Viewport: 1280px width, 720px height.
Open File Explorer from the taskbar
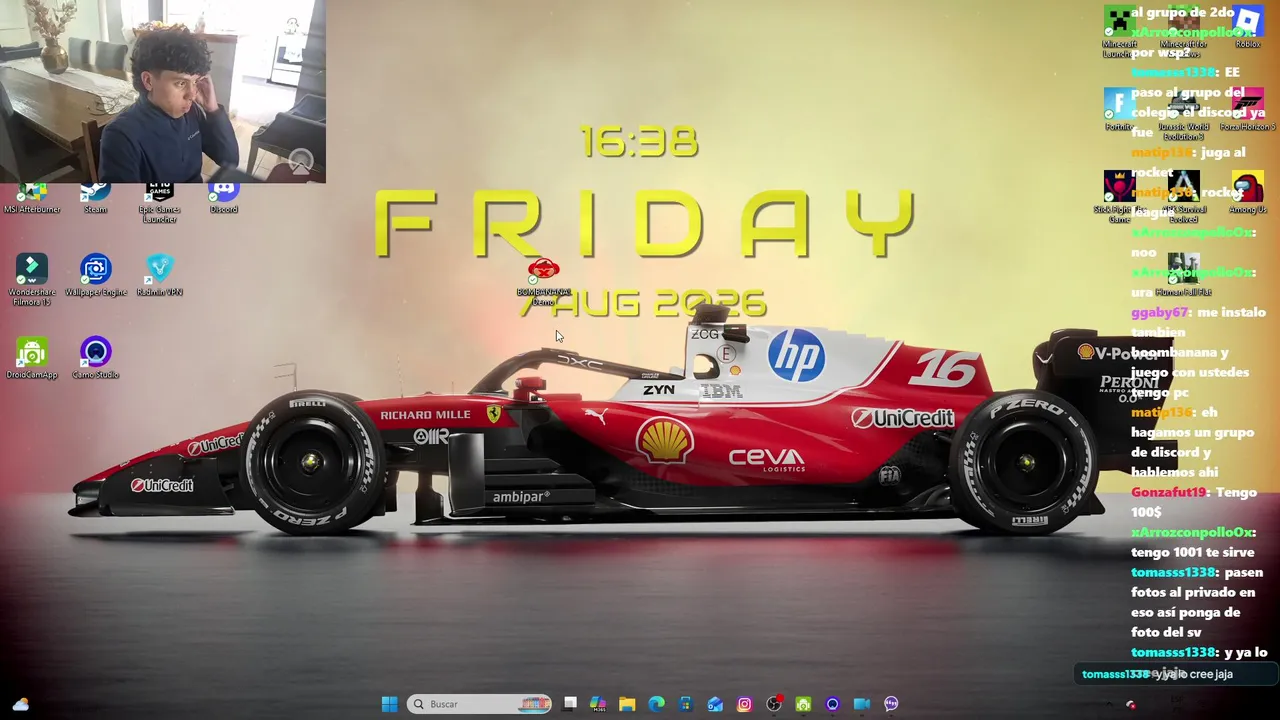pos(627,704)
